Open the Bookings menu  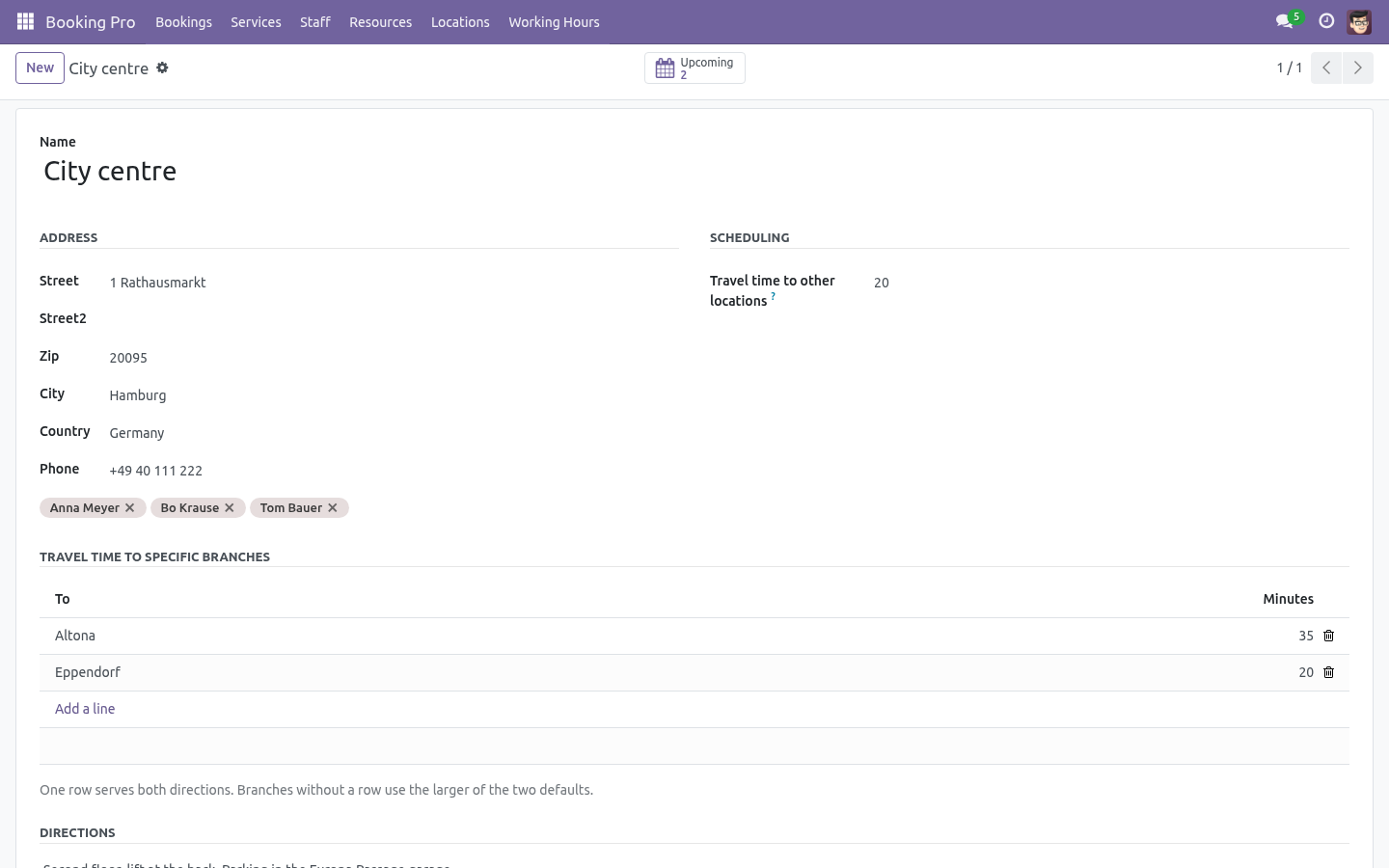[x=183, y=21]
